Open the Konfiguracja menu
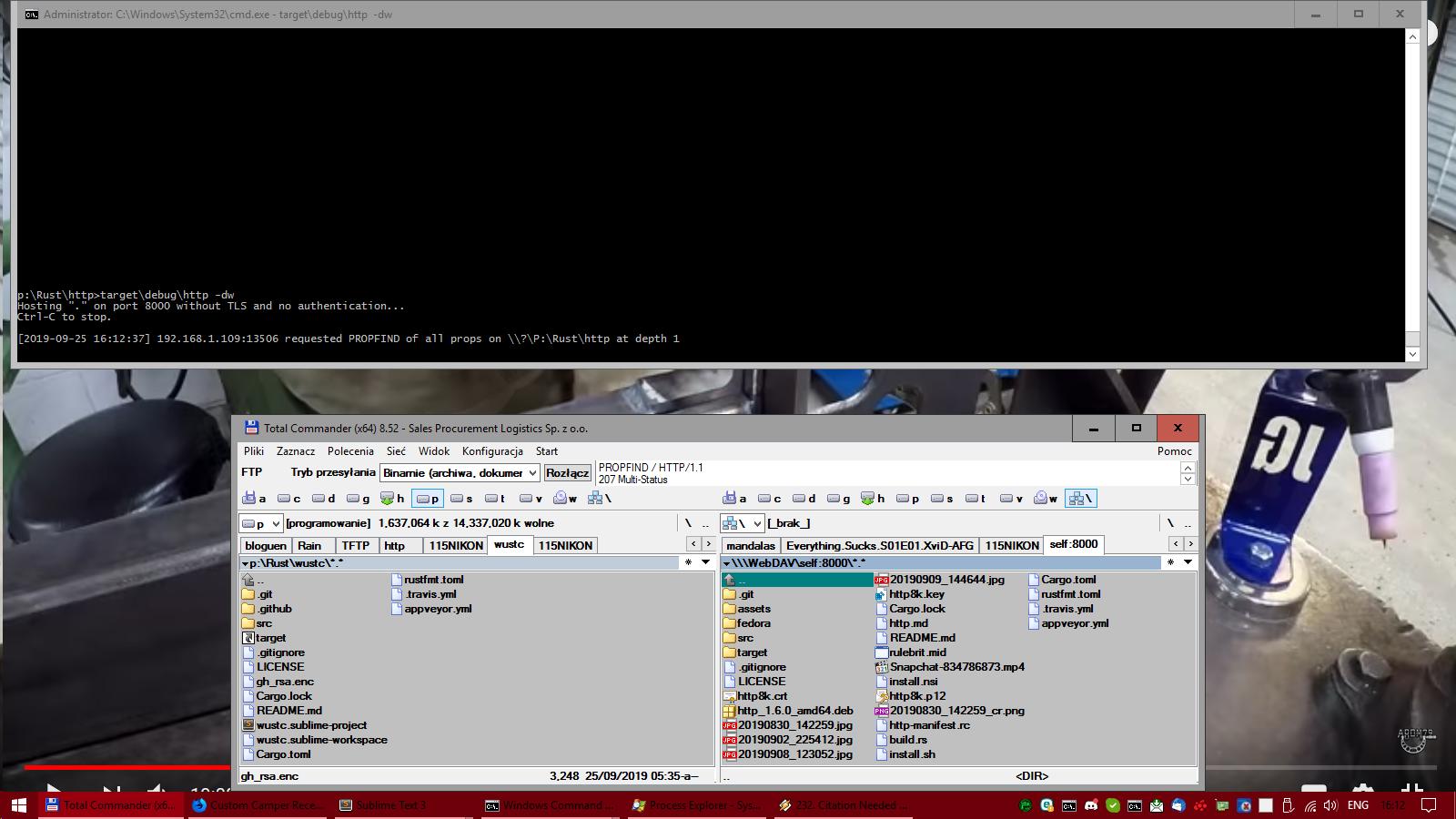1456x819 pixels. [x=492, y=451]
